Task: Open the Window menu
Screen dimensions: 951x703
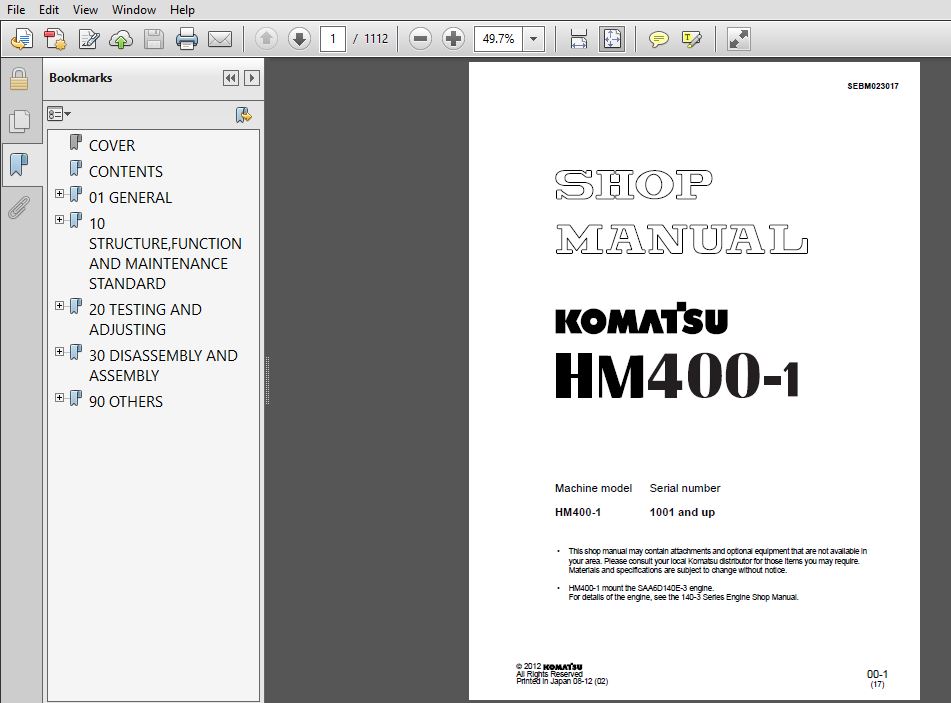Action: (x=133, y=10)
